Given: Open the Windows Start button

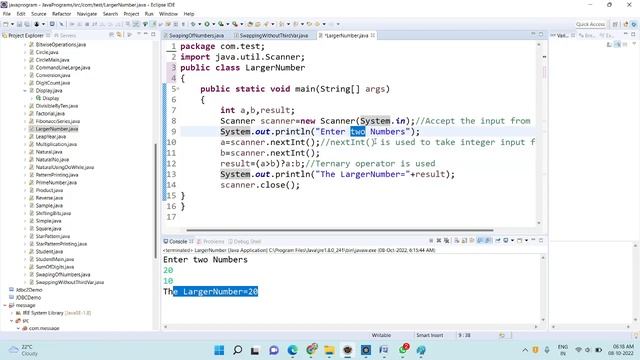Looking at the screenshot, I should click(x=219, y=350).
